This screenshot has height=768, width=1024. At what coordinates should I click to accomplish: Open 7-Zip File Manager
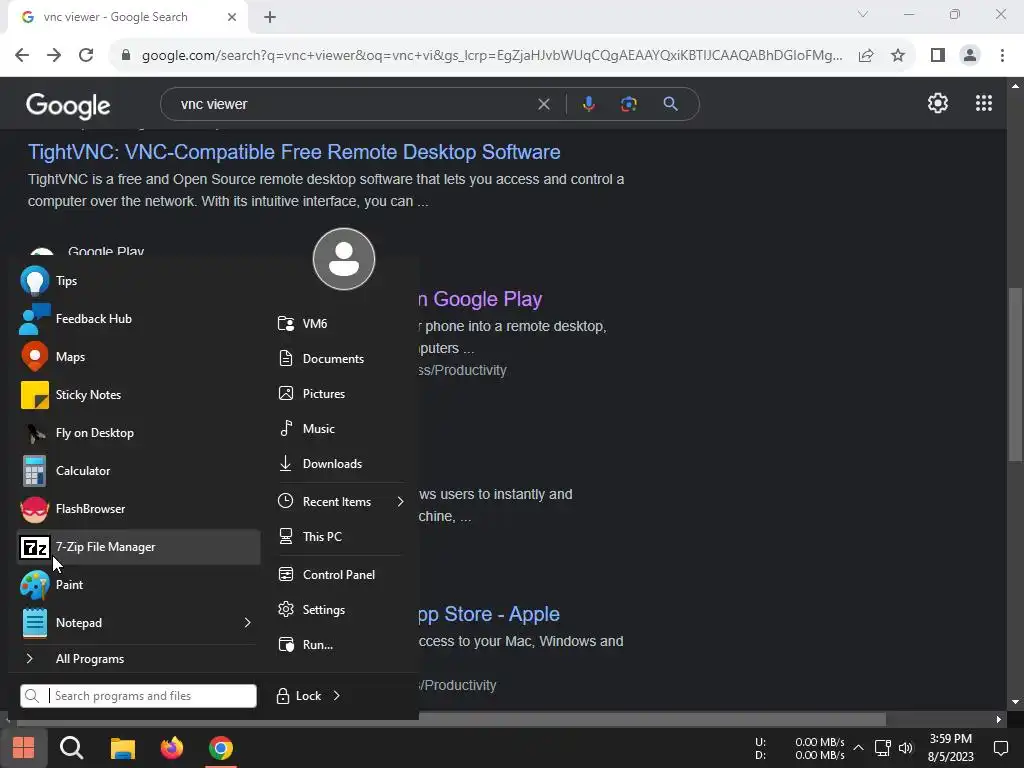(138, 547)
